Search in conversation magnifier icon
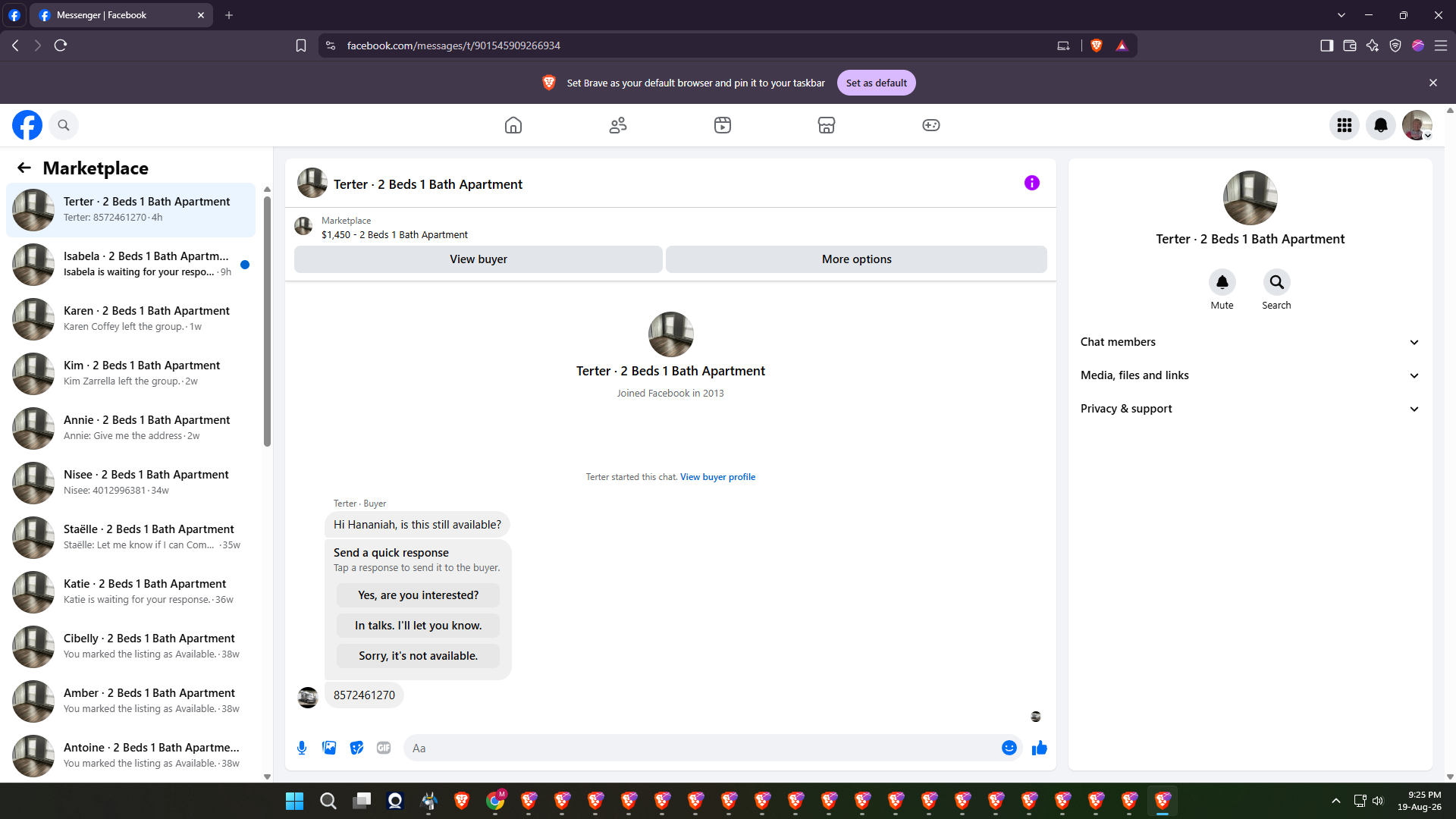The height and width of the screenshot is (819, 1456). pos(1277,282)
